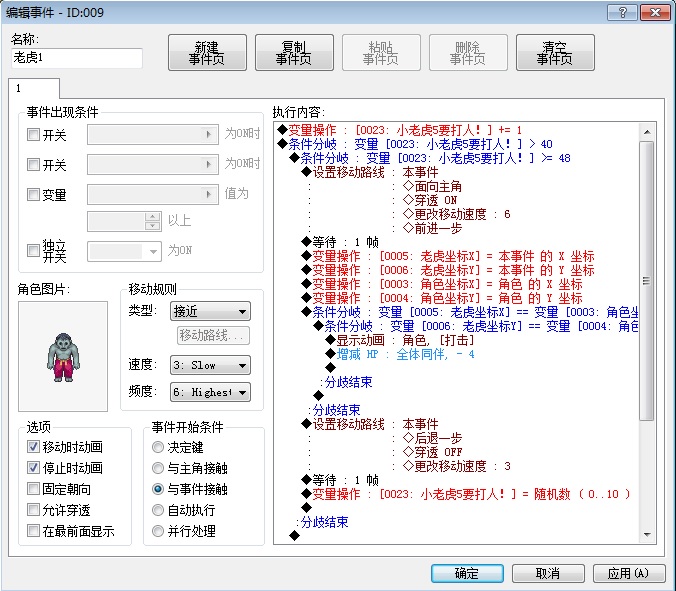Click the 复制事件页 button
Viewport: 676px width, 591px height.
point(294,53)
